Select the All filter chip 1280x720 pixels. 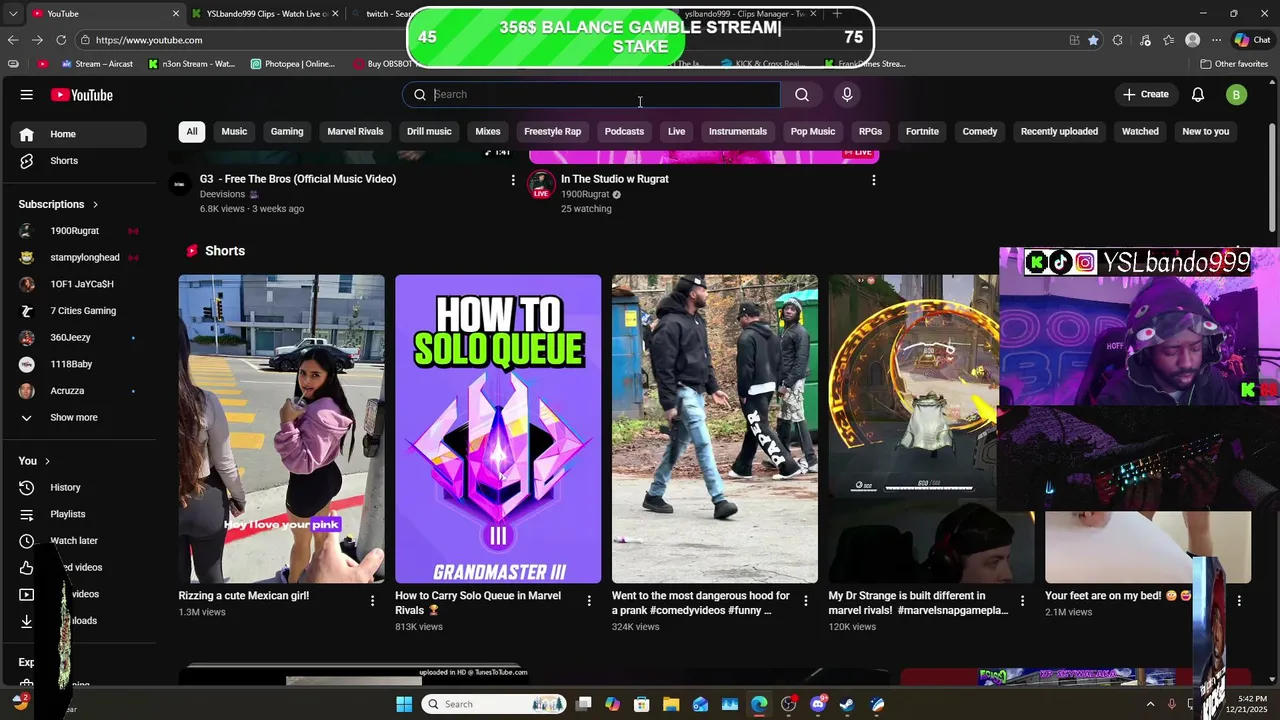coord(192,132)
